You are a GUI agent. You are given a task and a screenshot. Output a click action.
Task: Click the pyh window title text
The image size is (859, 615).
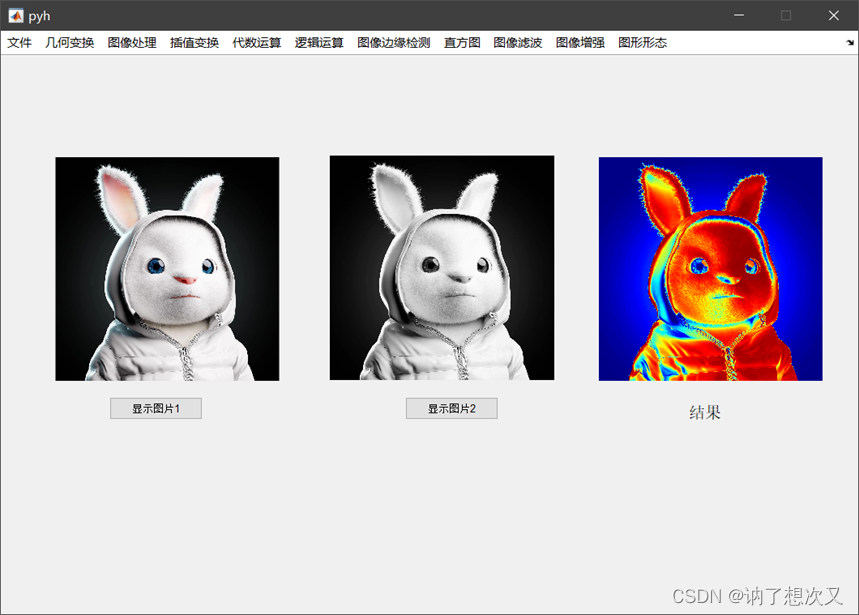coord(39,16)
